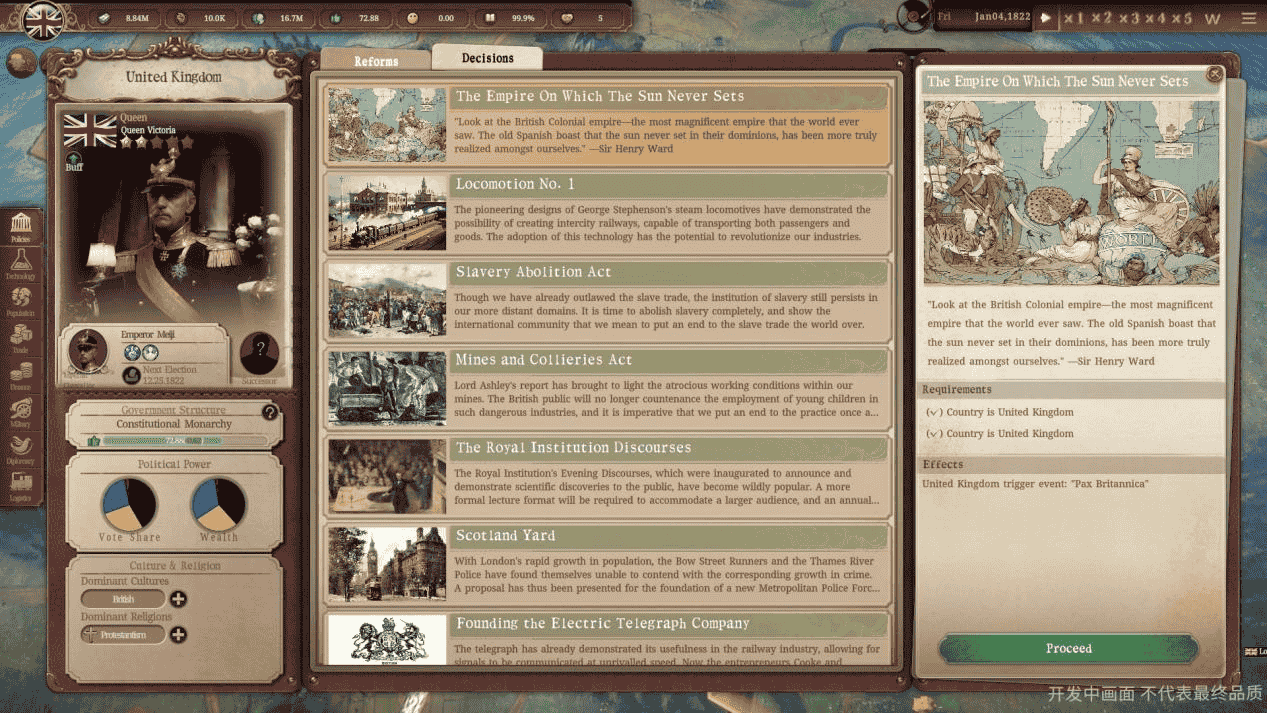The width and height of the screenshot is (1267, 713).
Task: Click the green Proceed button
Action: coord(1068,648)
